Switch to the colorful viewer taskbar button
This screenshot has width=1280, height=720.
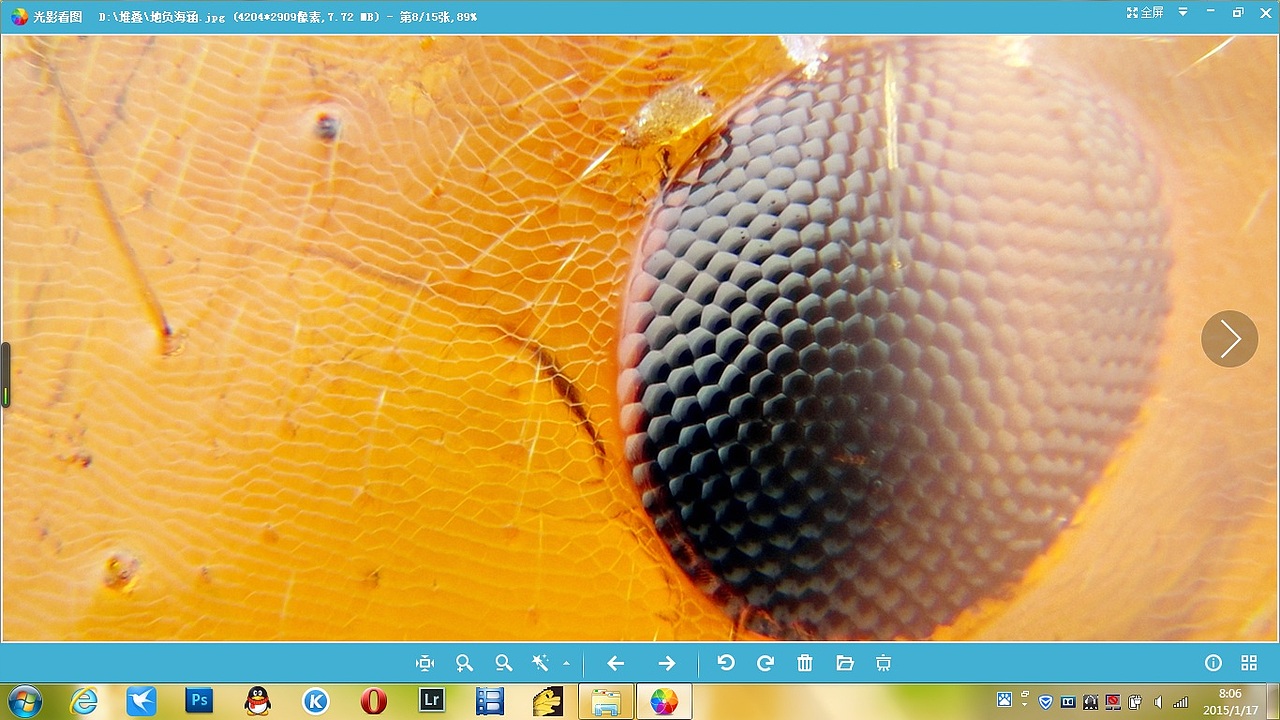663,702
